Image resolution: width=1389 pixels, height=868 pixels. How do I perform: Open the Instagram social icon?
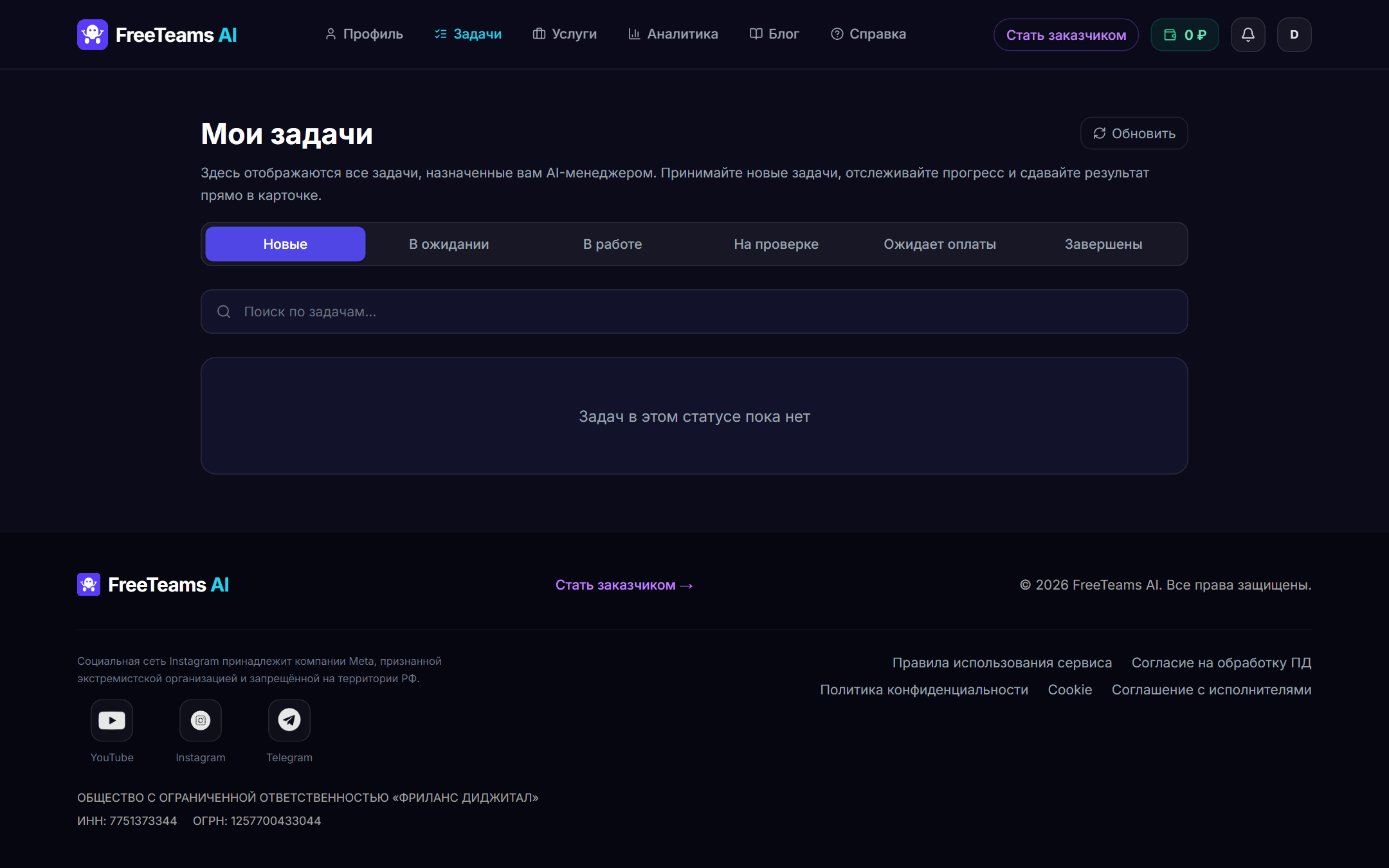201,720
